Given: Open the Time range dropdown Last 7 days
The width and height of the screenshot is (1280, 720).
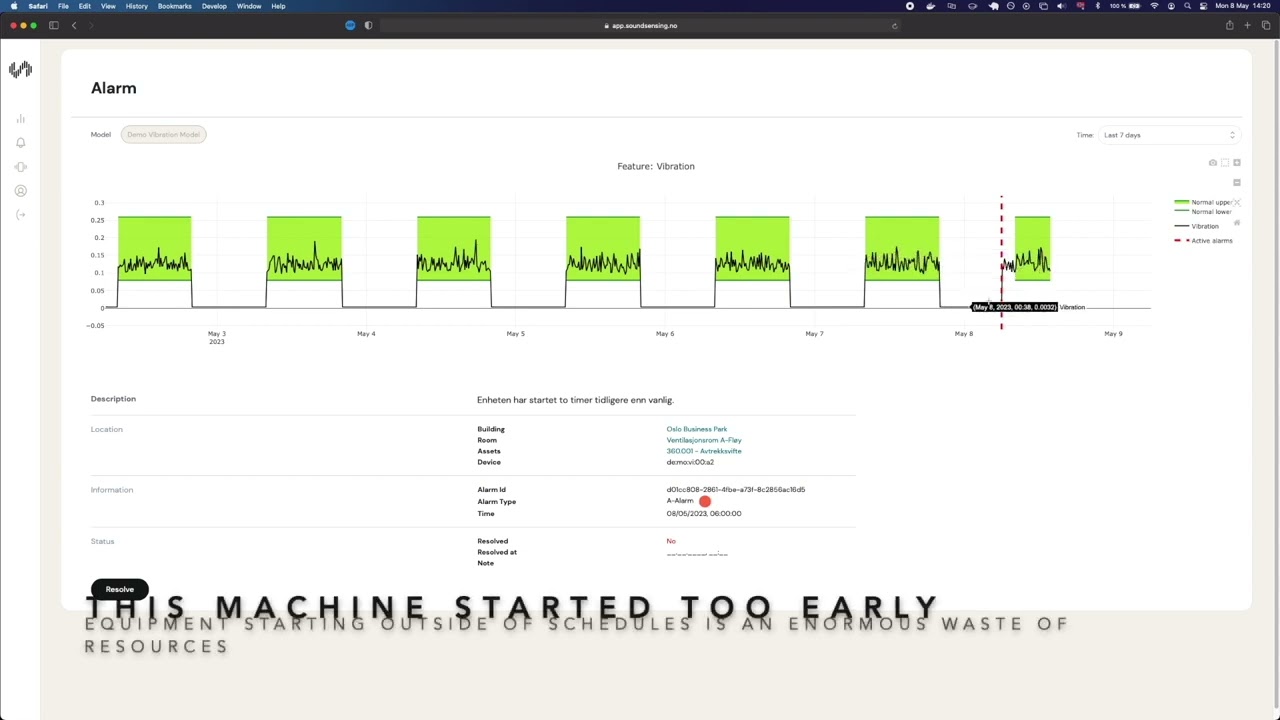Looking at the screenshot, I should [1169, 135].
